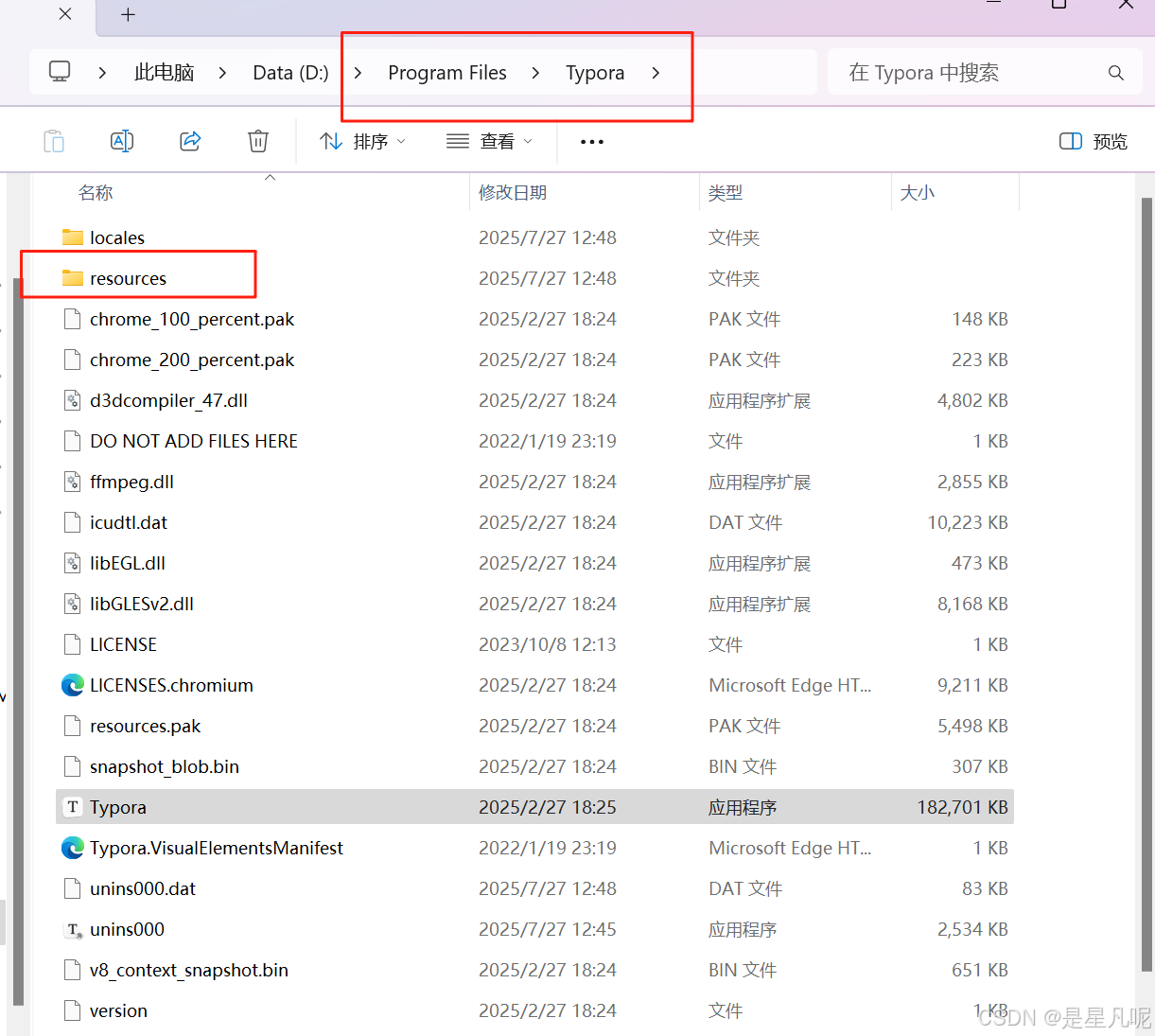This screenshot has height=1036, width=1155.
Task: Click the LICENSE file icon
Action: [x=72, y=644]
